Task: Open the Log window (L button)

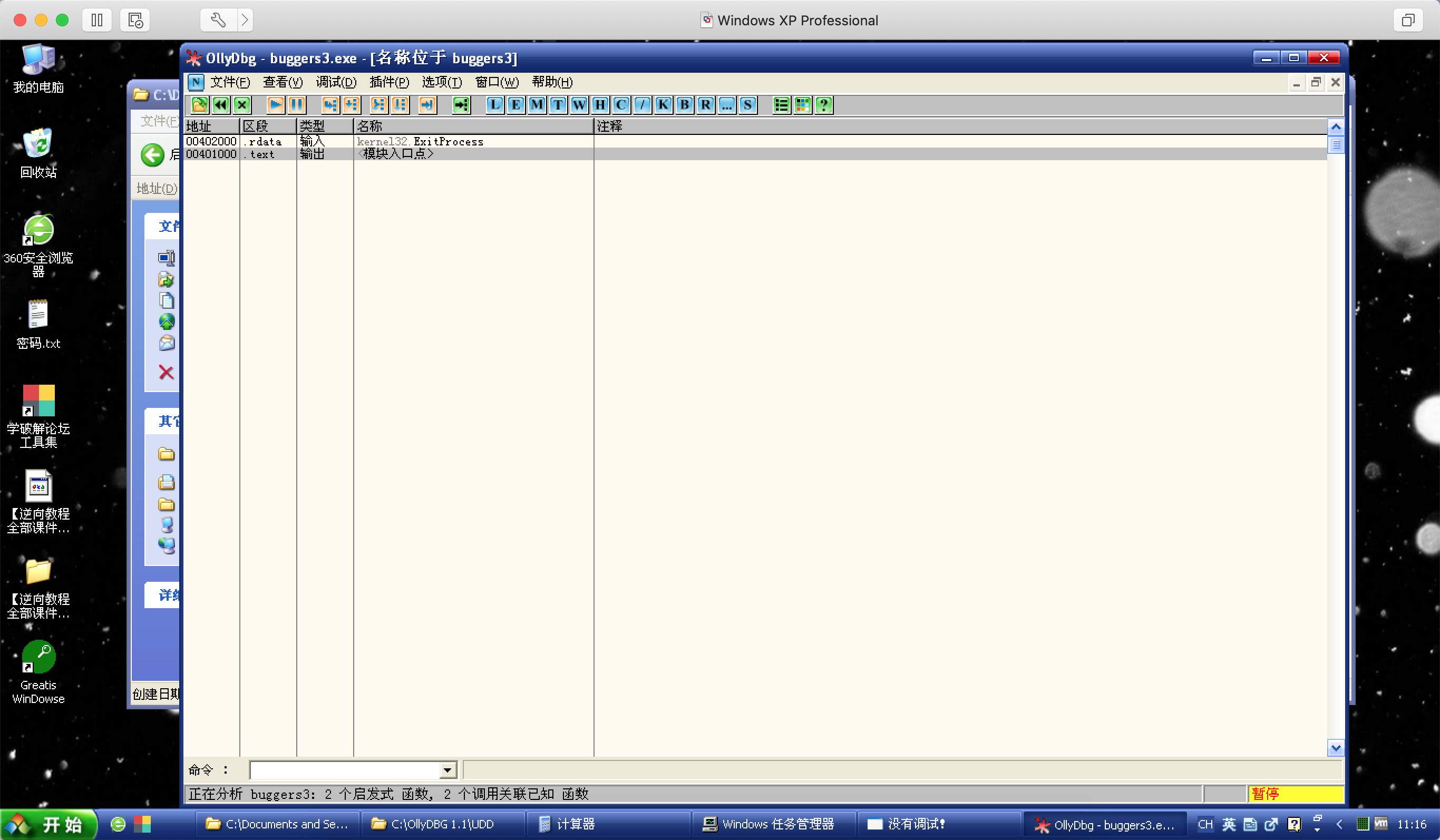Action: [494, 104]
